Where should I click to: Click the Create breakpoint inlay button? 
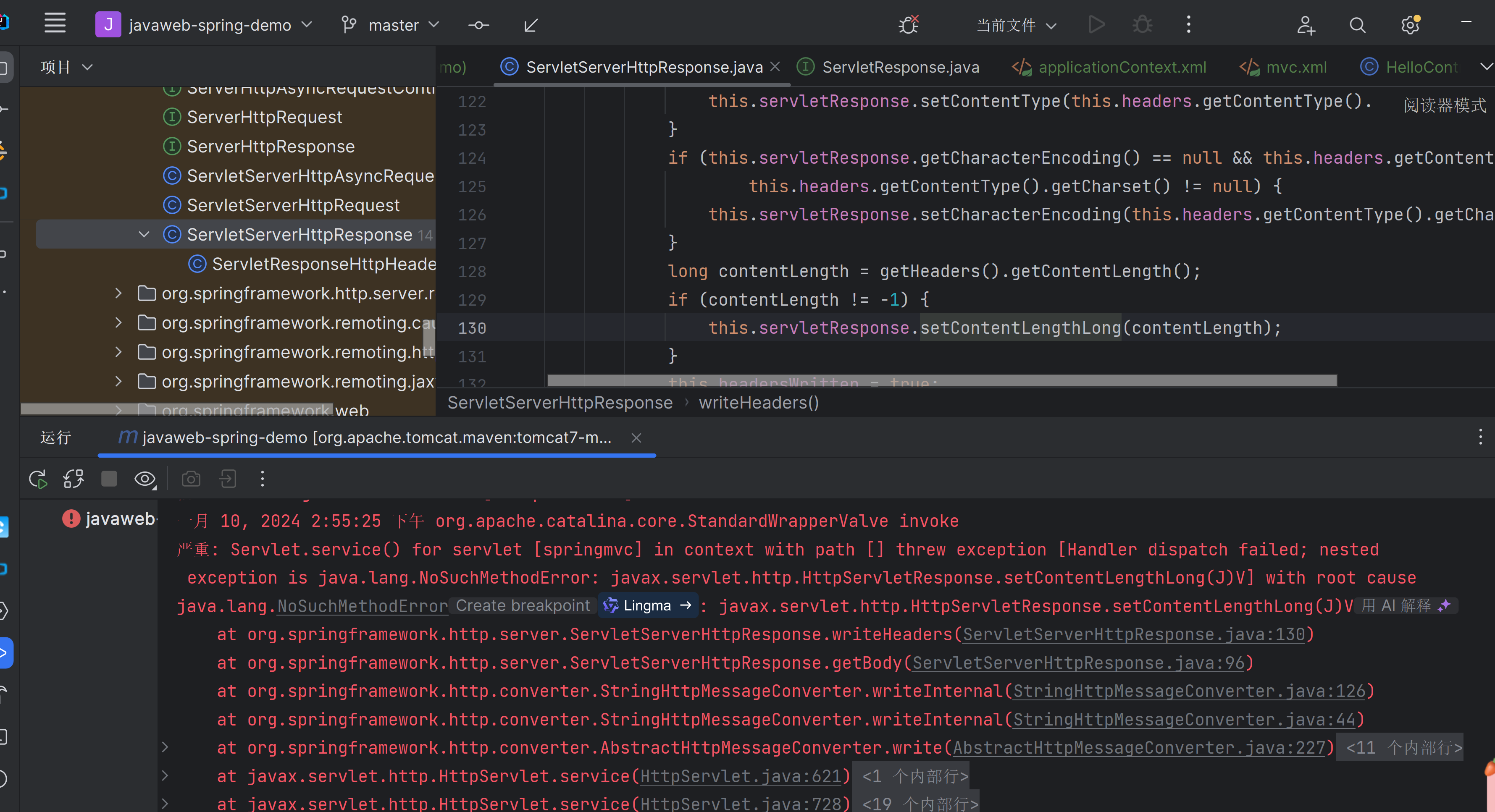pos(522,605)
